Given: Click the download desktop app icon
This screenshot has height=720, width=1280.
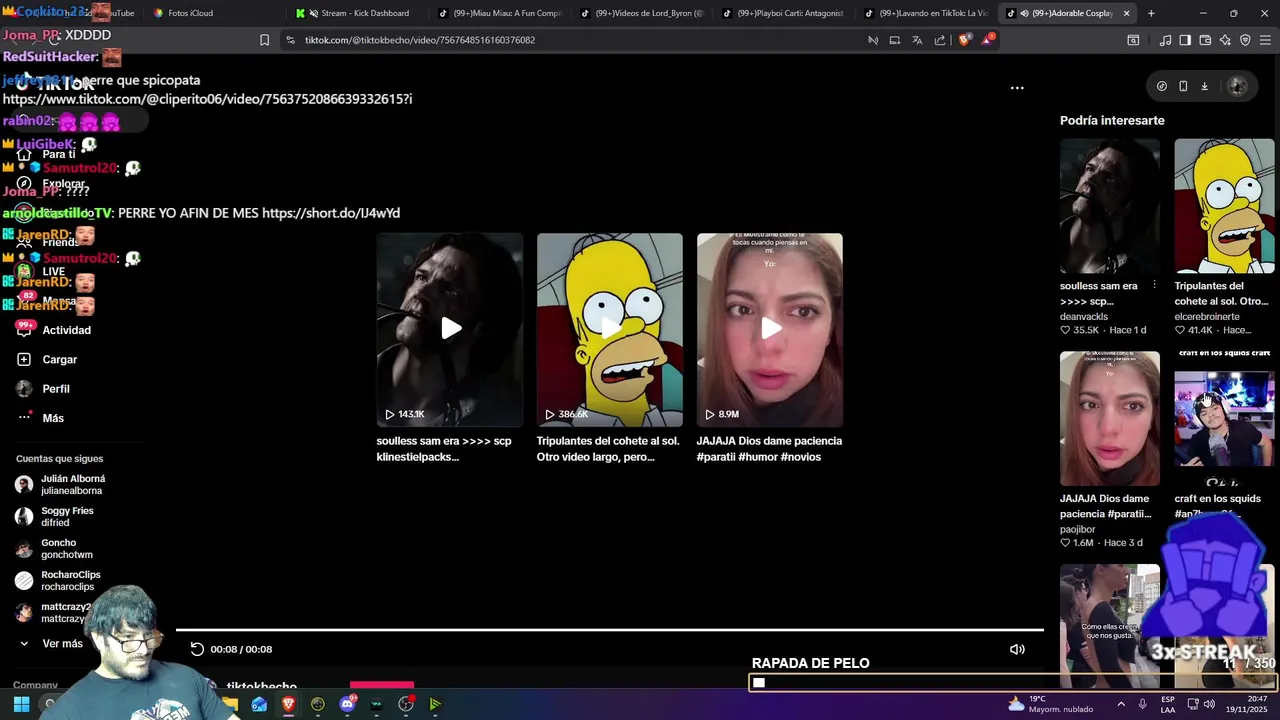Looking at the screenshot, I should tap(1204, 86).
